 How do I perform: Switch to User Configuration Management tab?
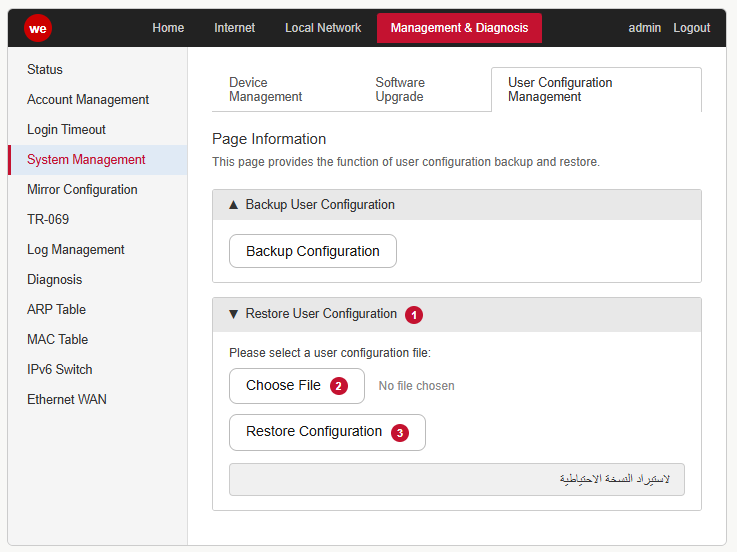pos(596,89)
